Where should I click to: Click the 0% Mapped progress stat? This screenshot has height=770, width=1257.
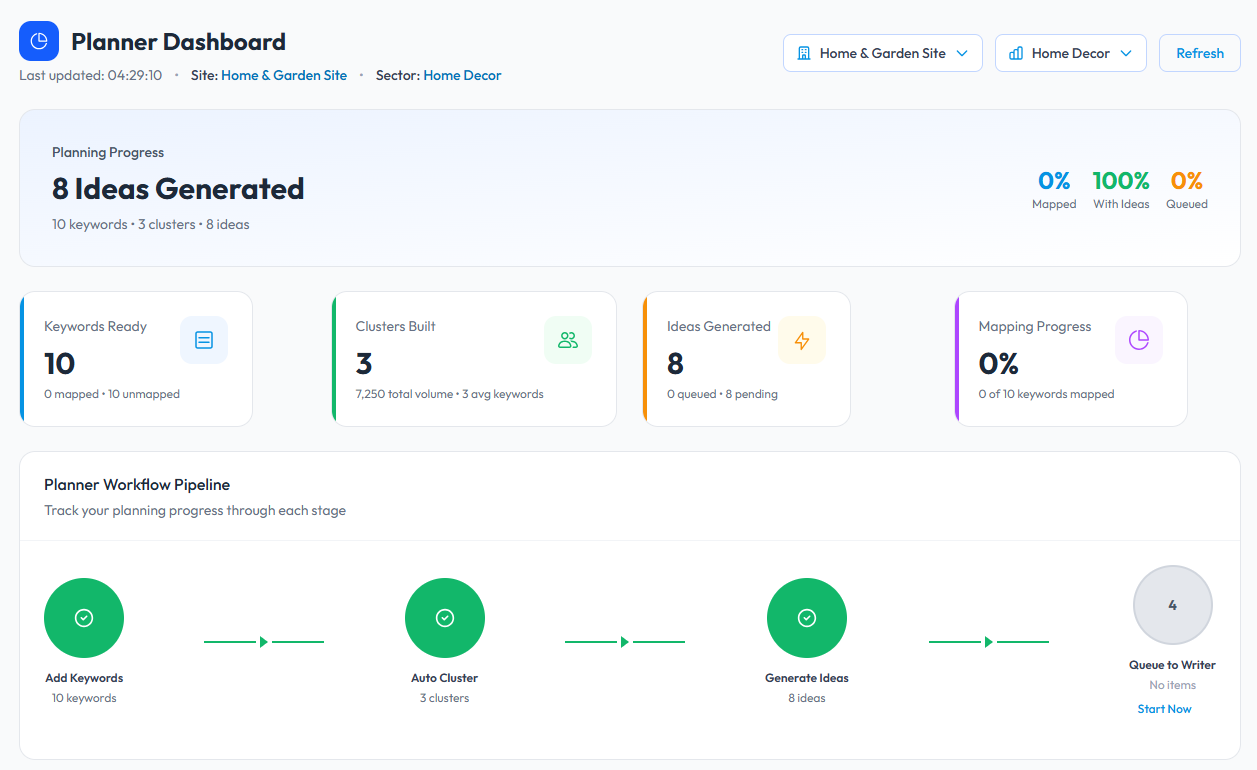point(1054,189)
